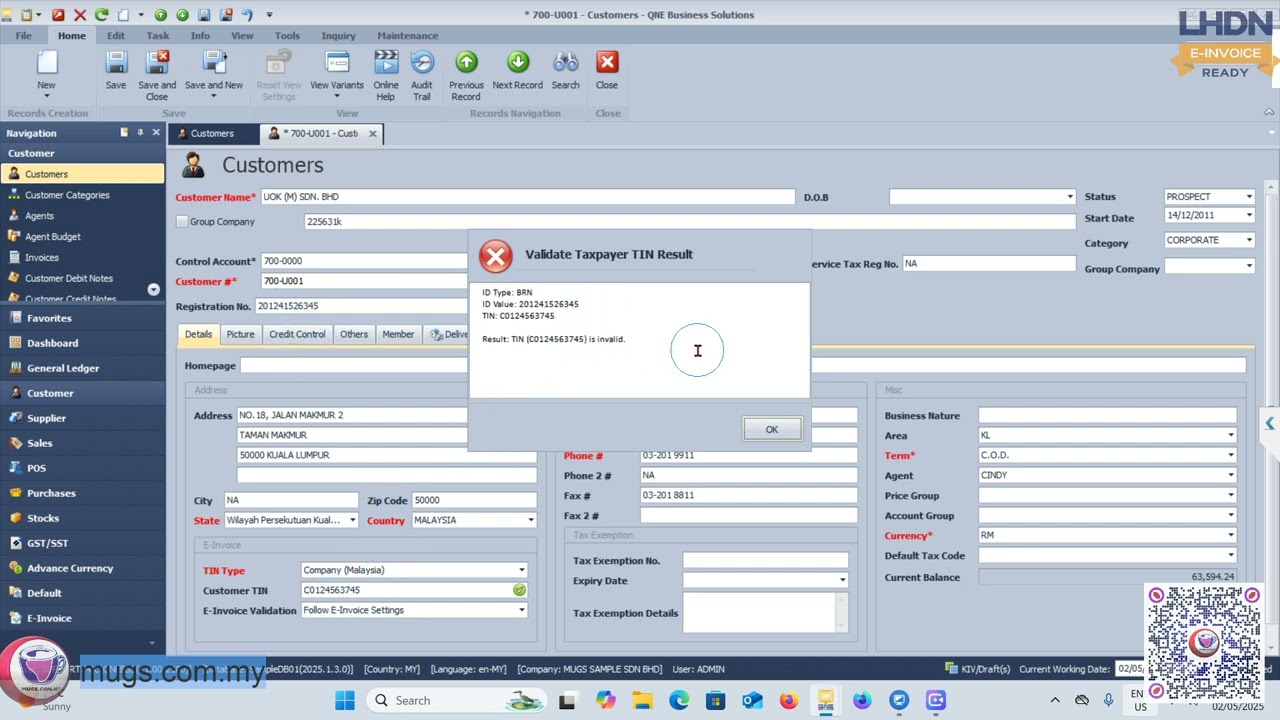This screenshot has height=720, width=1280.
Task: Click the Zip Code field
Action: [x=474, y=500]
